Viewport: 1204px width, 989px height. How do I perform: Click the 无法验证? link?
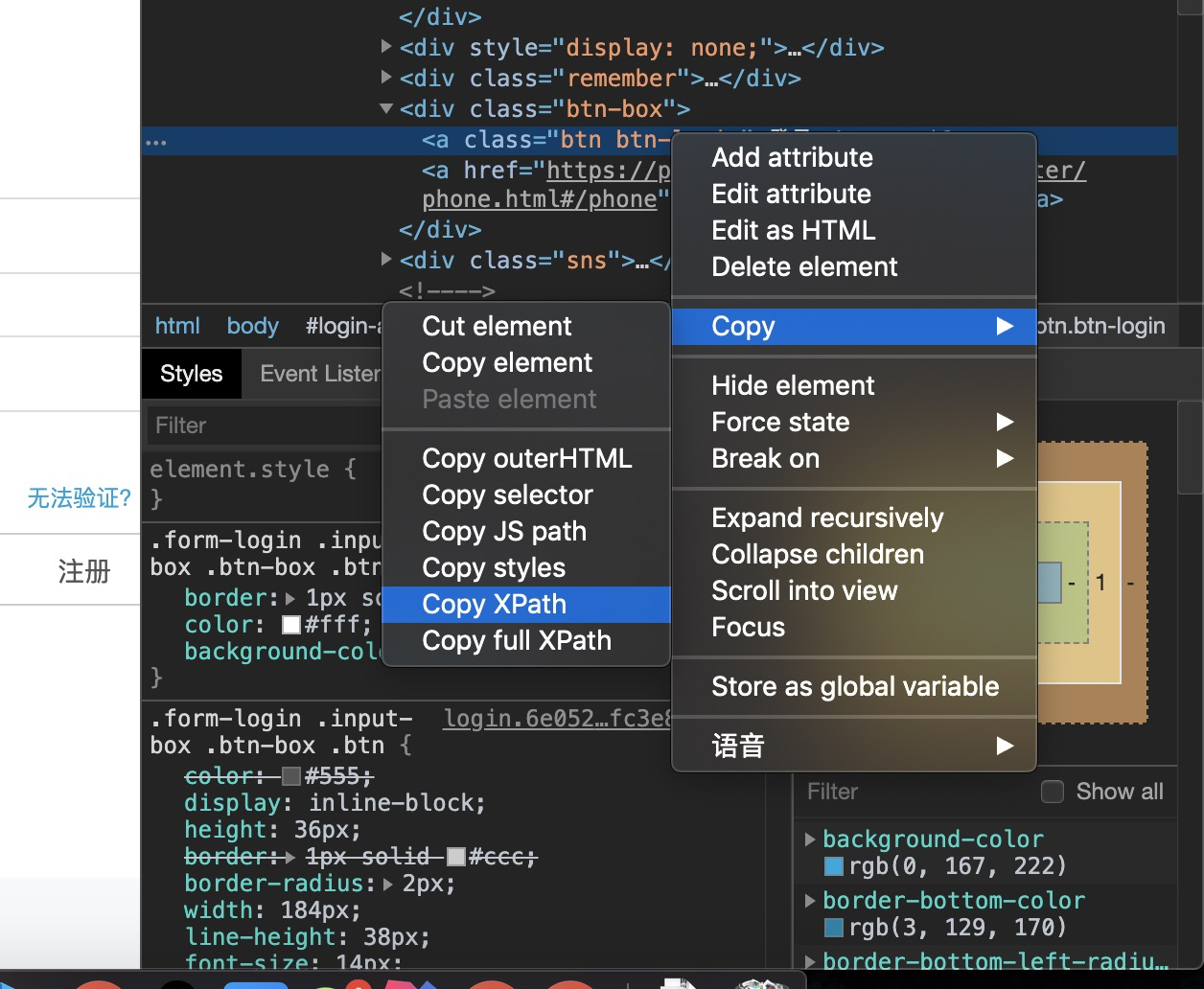(x=80, y=498)
